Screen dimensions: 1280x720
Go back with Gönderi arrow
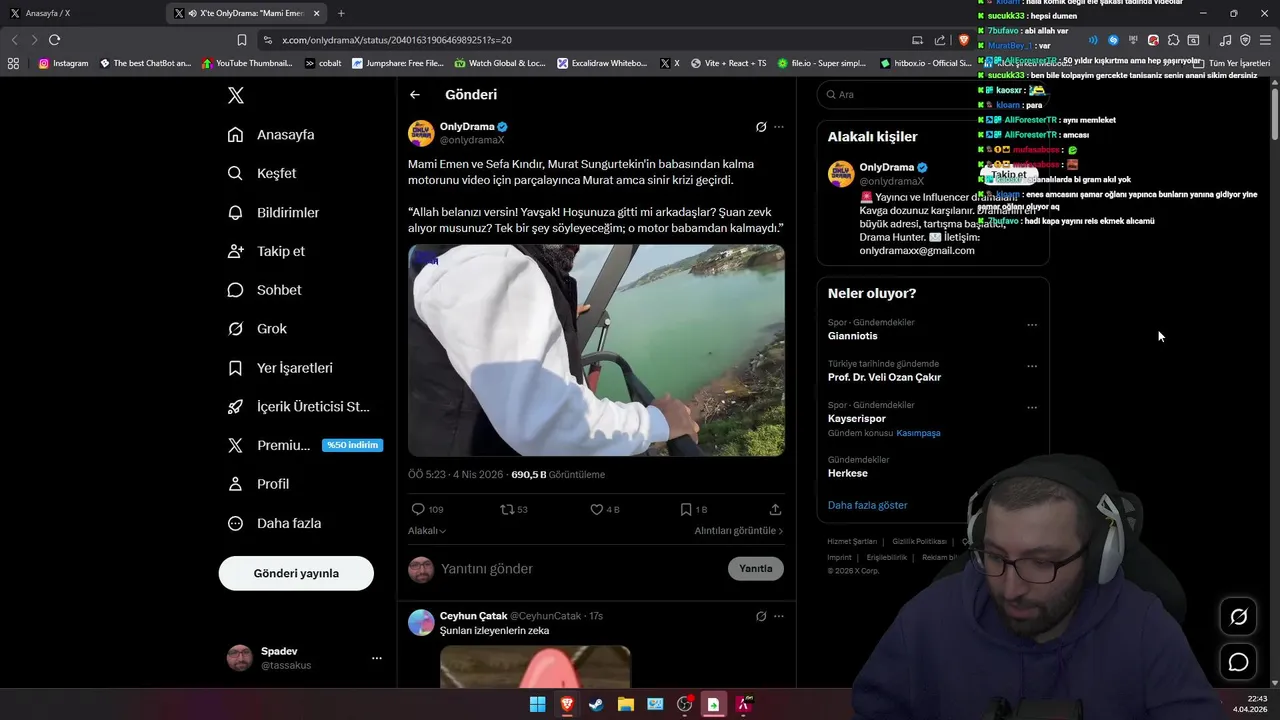coord(415,95)
